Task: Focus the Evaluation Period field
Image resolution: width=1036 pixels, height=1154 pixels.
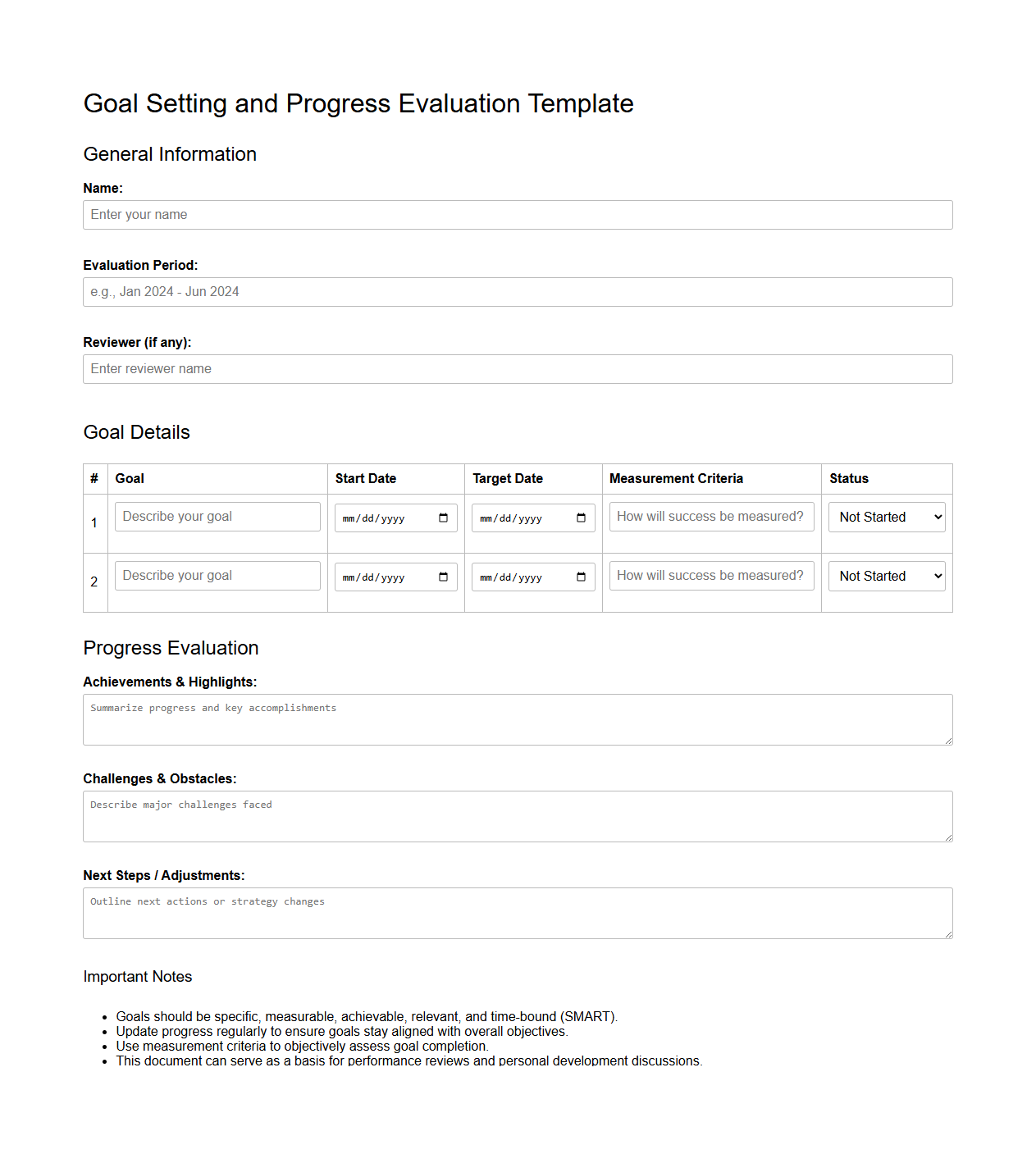Action: pos(517,292)
